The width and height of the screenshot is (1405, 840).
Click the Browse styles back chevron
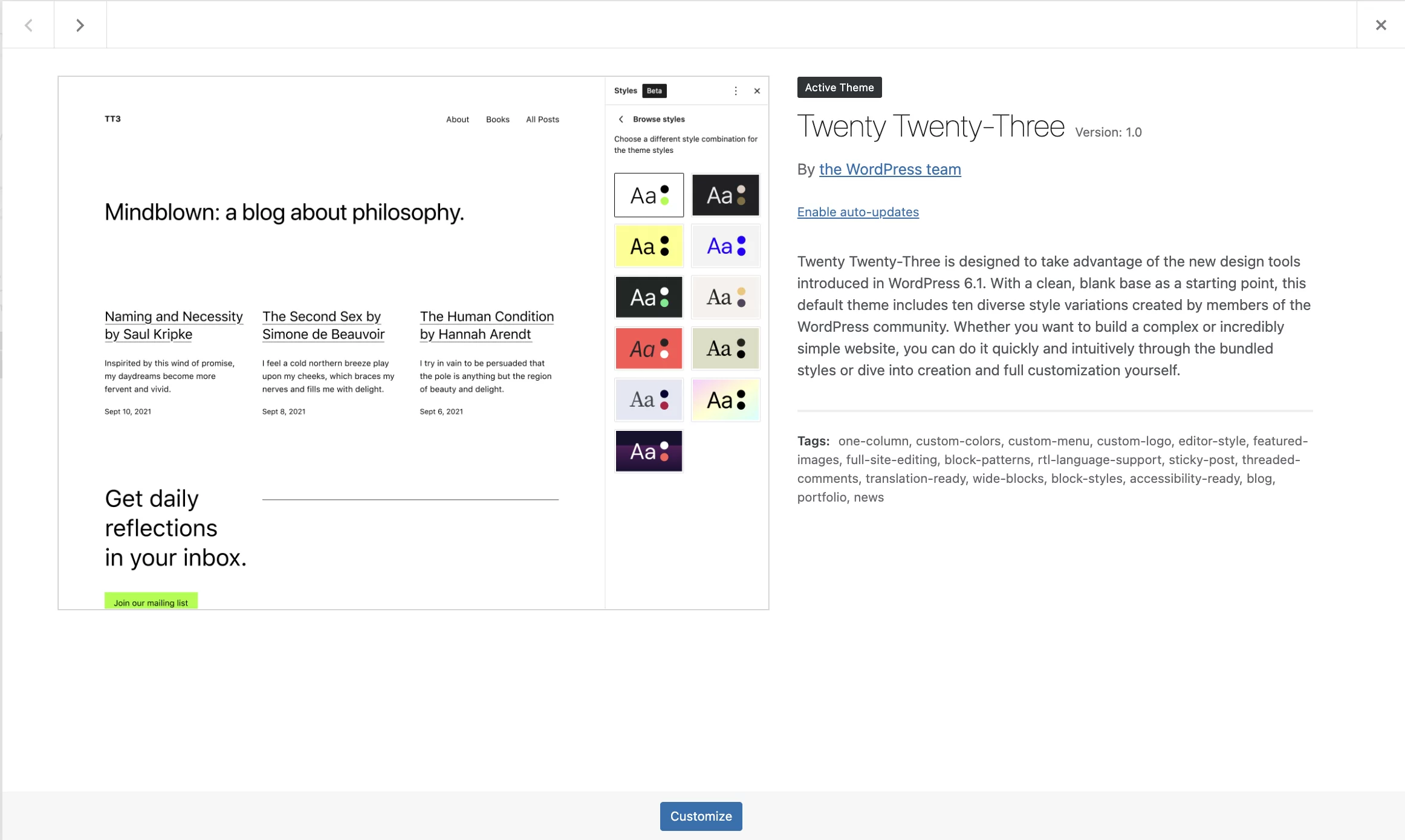(x=621, y=119)
